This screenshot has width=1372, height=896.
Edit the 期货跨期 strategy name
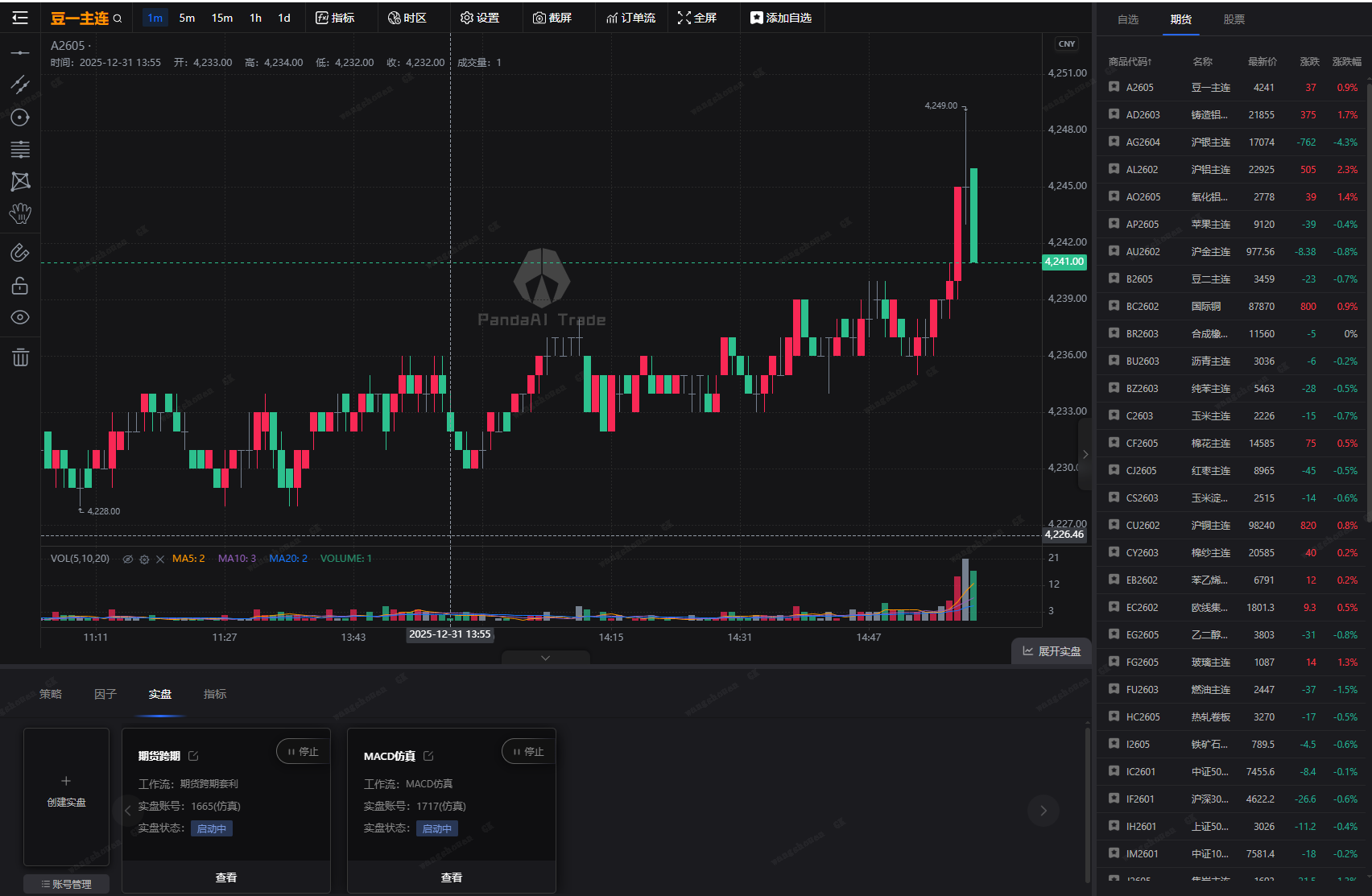[193, 756]
